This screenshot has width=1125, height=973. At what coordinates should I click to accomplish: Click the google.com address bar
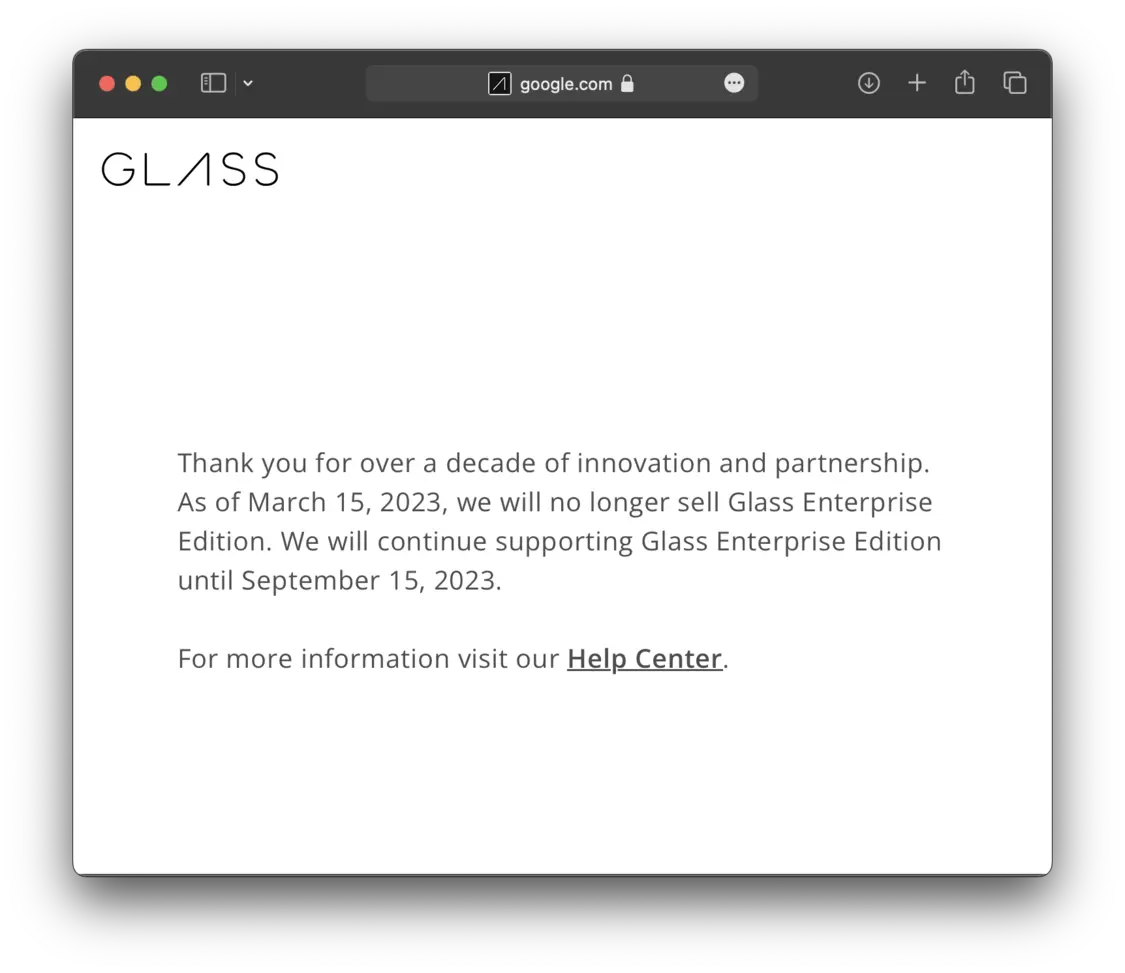pyautogui.click(x=565, y=84)
